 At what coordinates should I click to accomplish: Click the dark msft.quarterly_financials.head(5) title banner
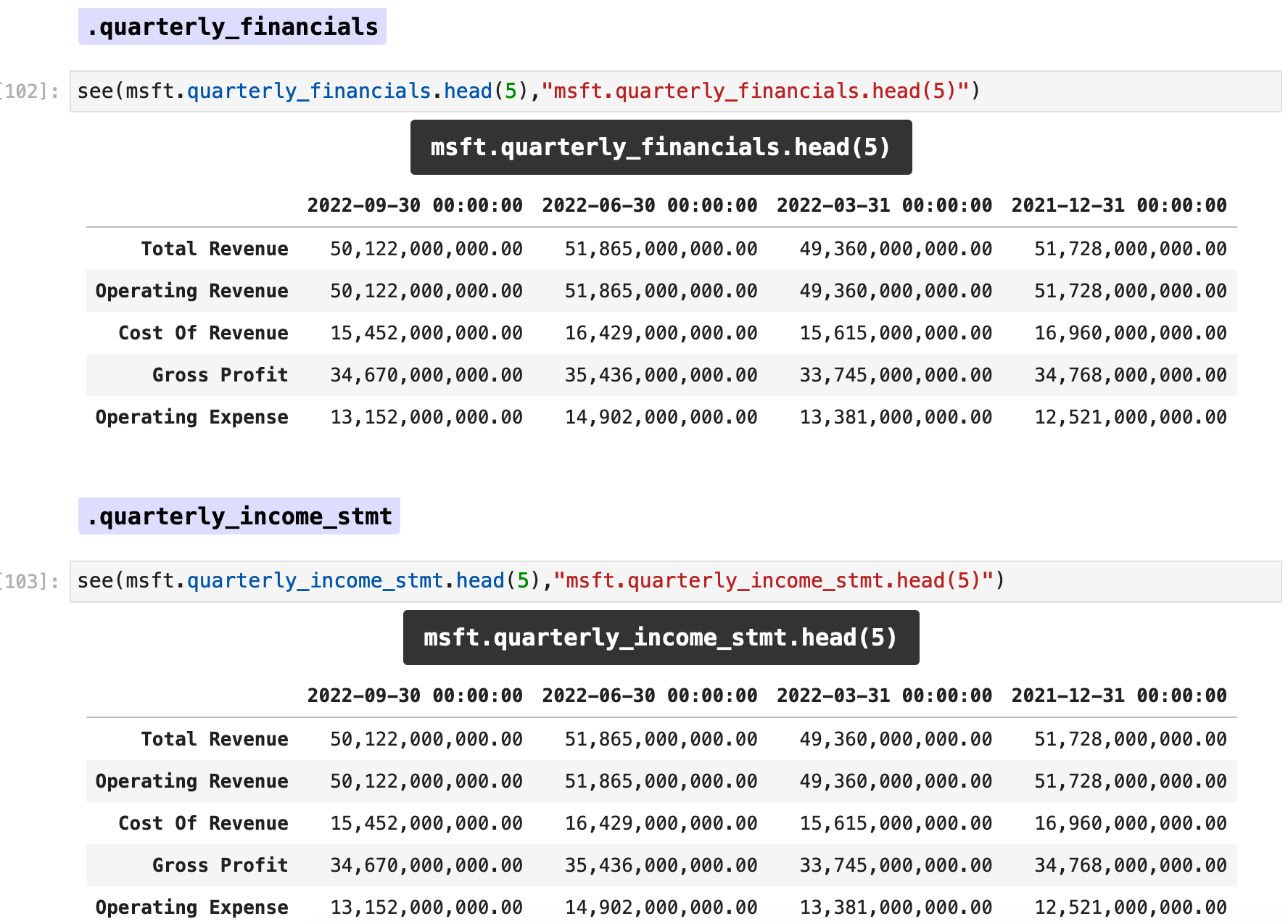point(661,147)
